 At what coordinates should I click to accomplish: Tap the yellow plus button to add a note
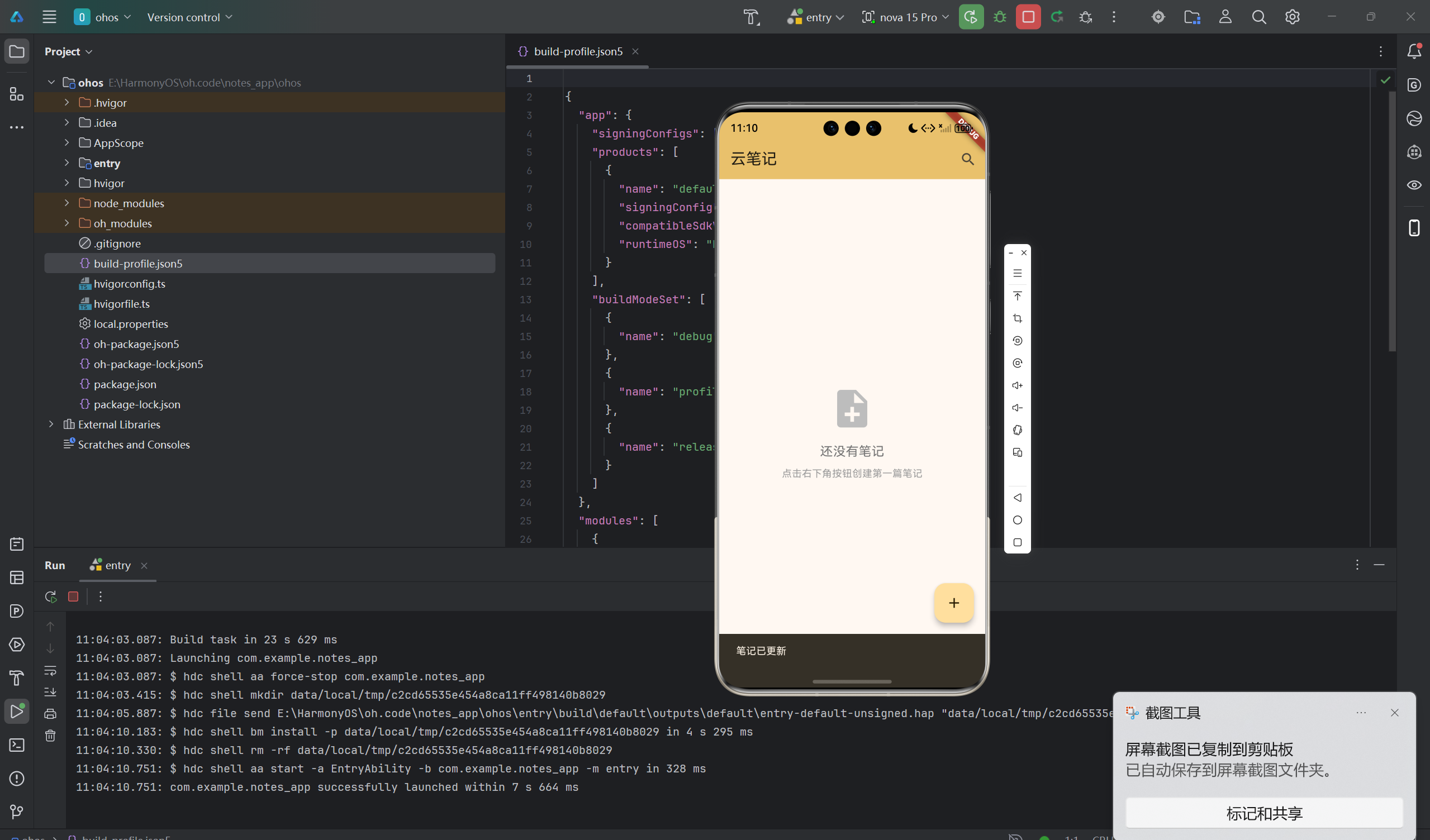tap(953, 603)
